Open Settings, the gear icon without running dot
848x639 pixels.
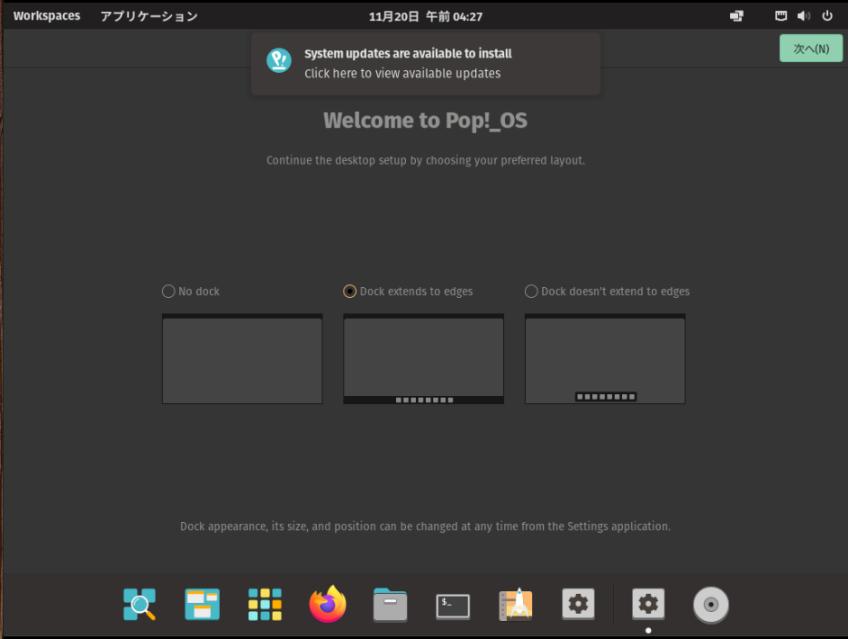(578, 603)
